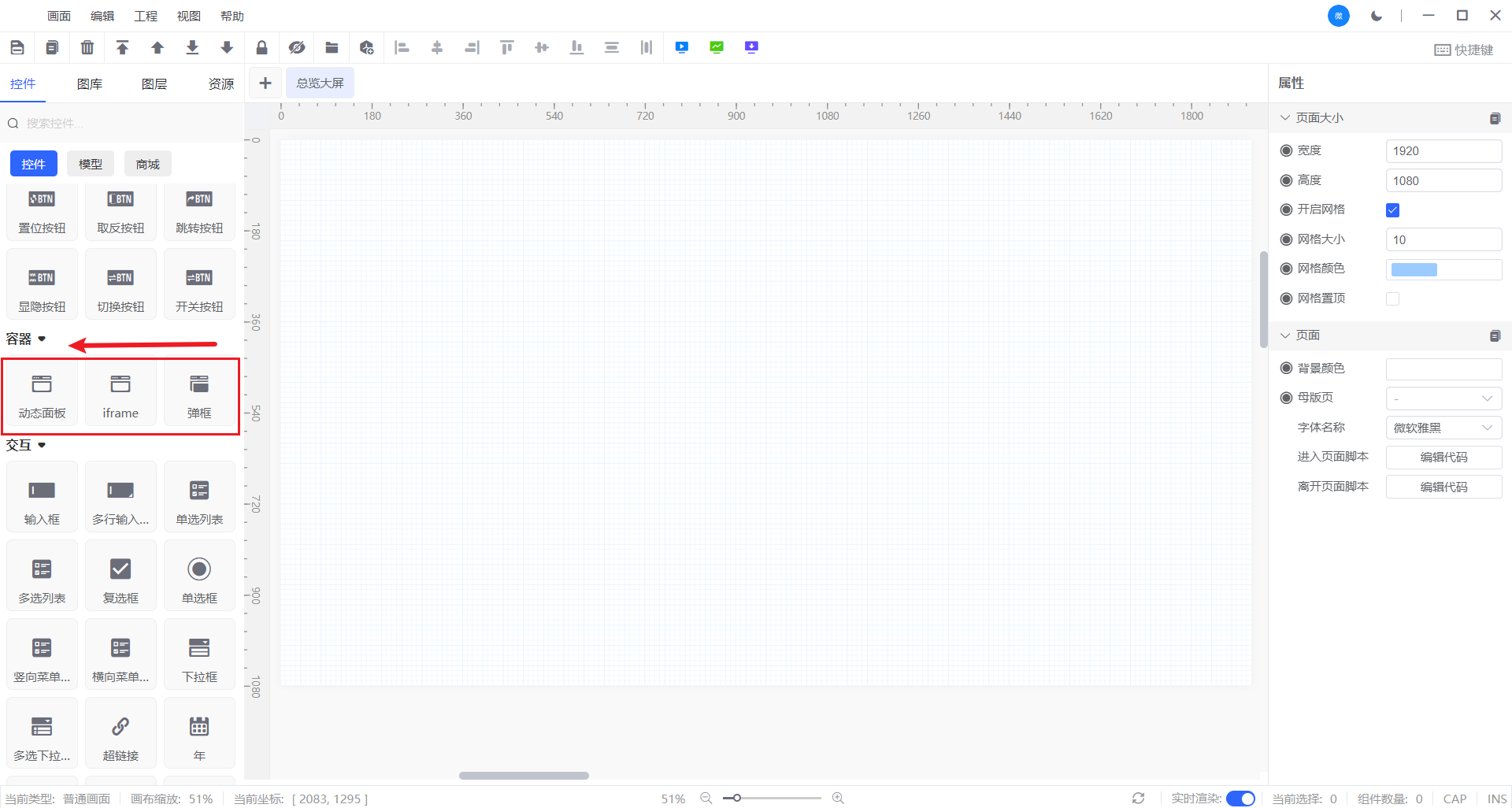Switch to dark mode moon icon
Image resolution: width=1512 pixels, height=808 pixels.
(x=1376, y=16)
